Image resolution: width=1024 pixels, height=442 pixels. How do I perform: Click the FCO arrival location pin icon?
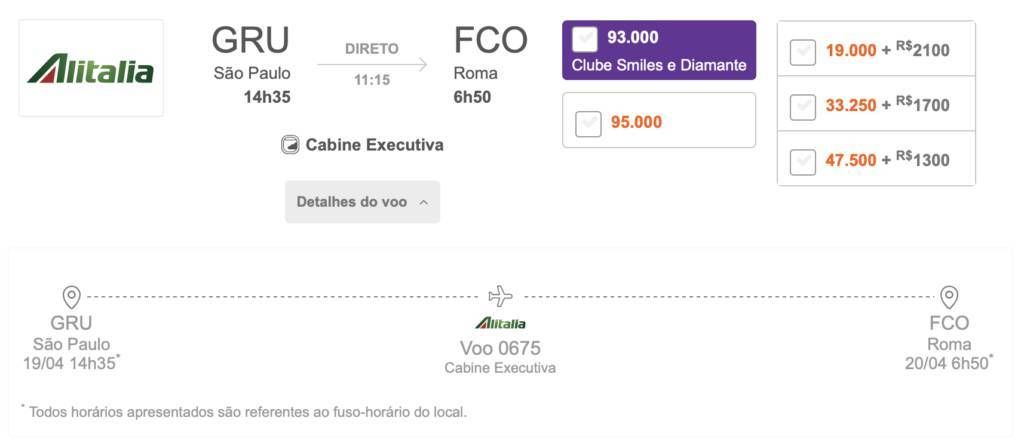[949, 297]
